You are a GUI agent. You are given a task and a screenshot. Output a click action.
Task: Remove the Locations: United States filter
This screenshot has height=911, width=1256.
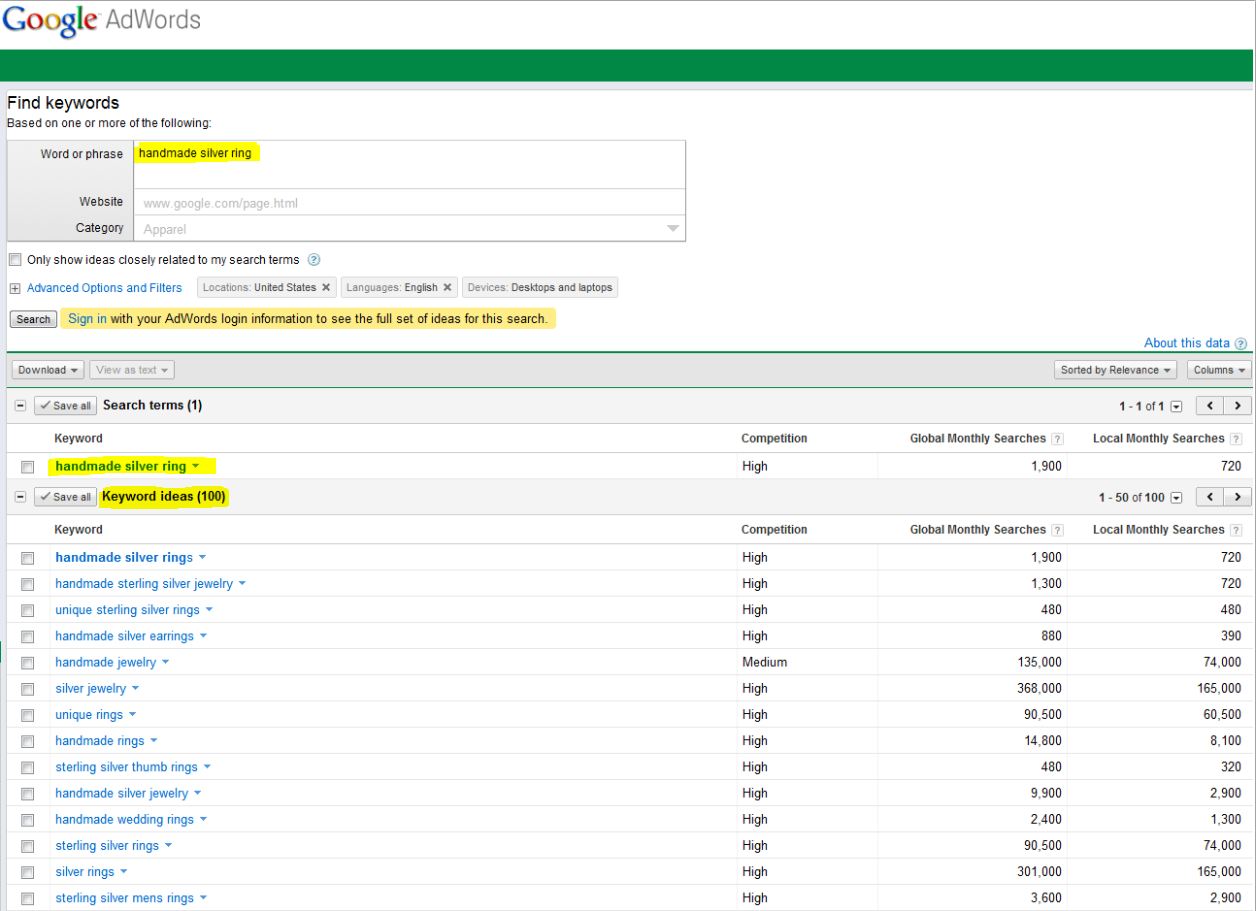pos(326,288)
